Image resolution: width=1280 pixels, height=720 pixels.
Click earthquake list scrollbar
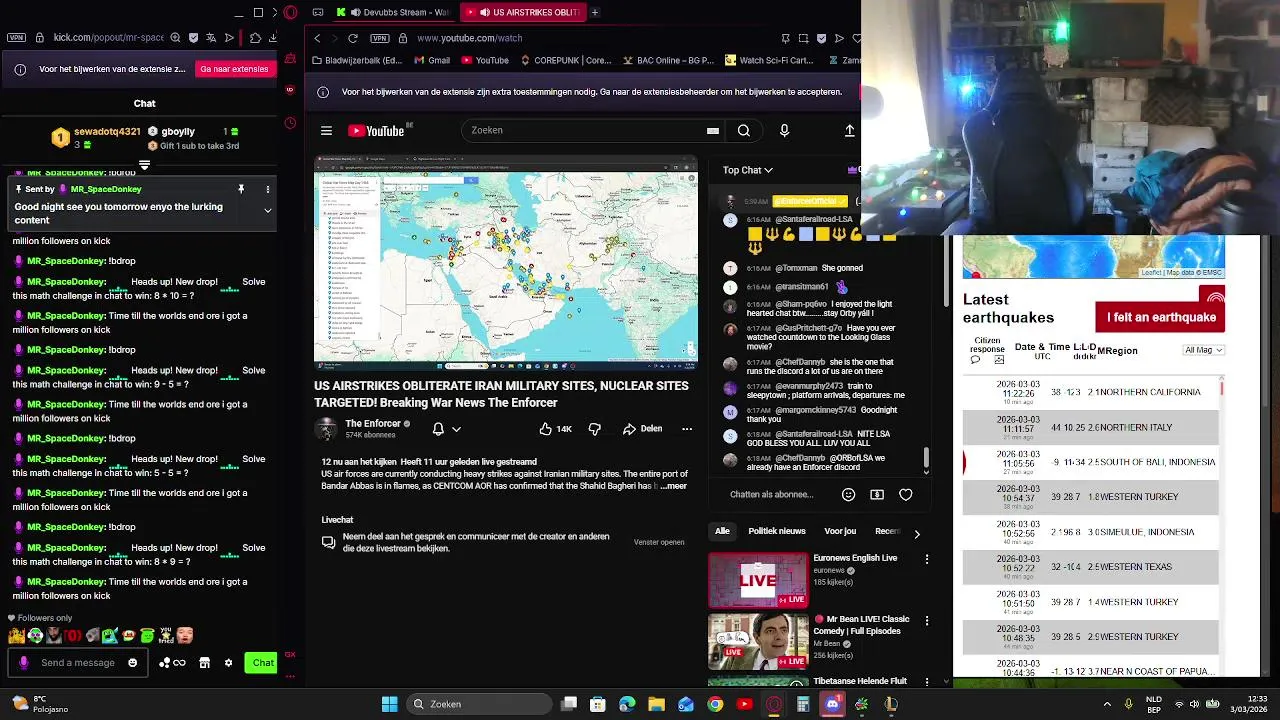pyautogui.click(x=1222, y=388)
